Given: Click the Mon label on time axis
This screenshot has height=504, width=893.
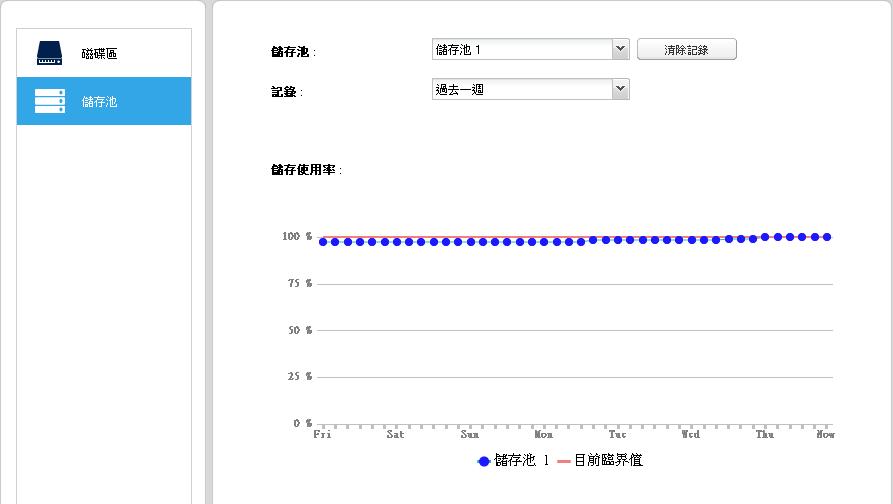Looking at the screenshot, I should click(543, 435).
